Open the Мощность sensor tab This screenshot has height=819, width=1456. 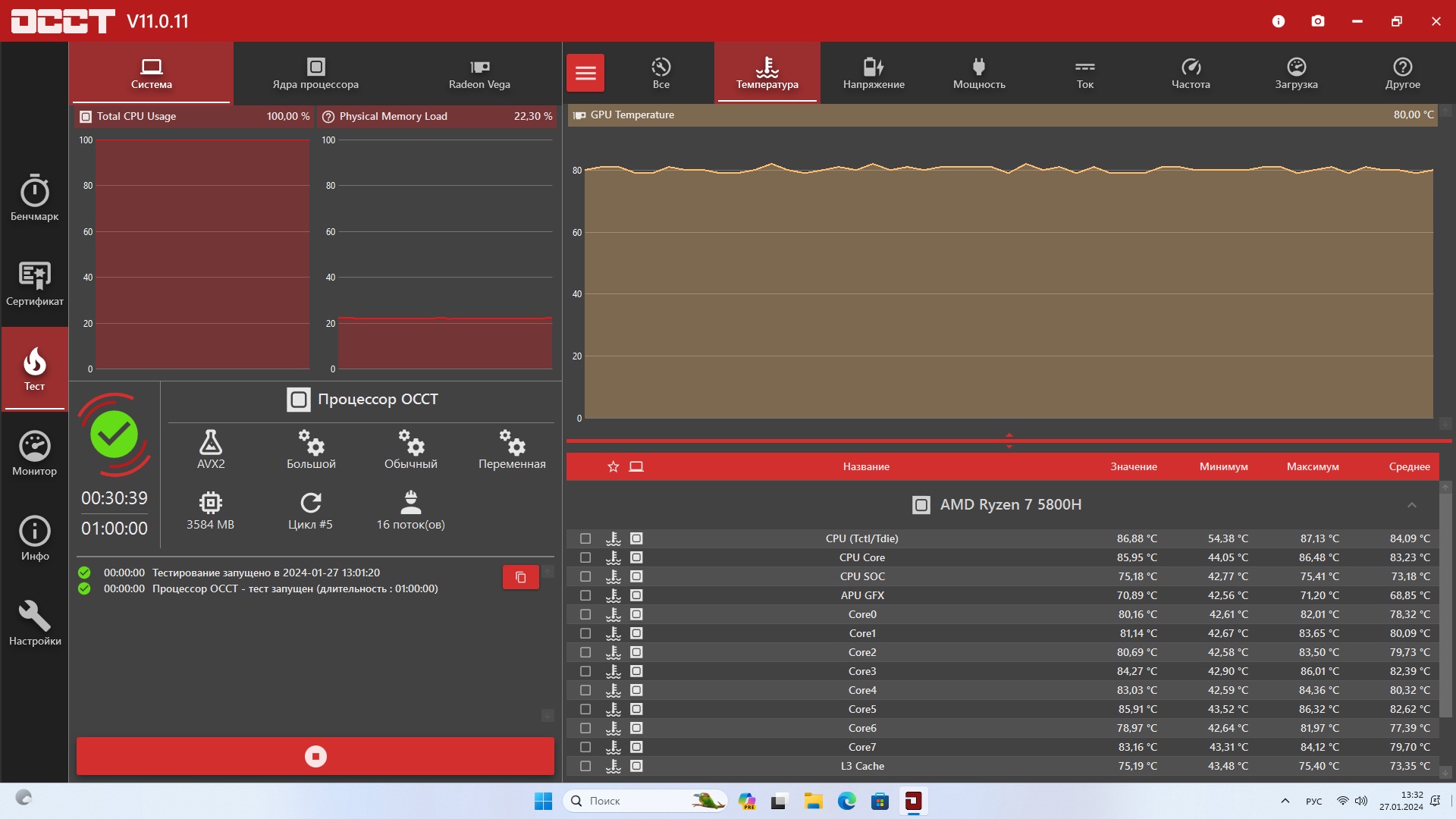pos(979,73)
